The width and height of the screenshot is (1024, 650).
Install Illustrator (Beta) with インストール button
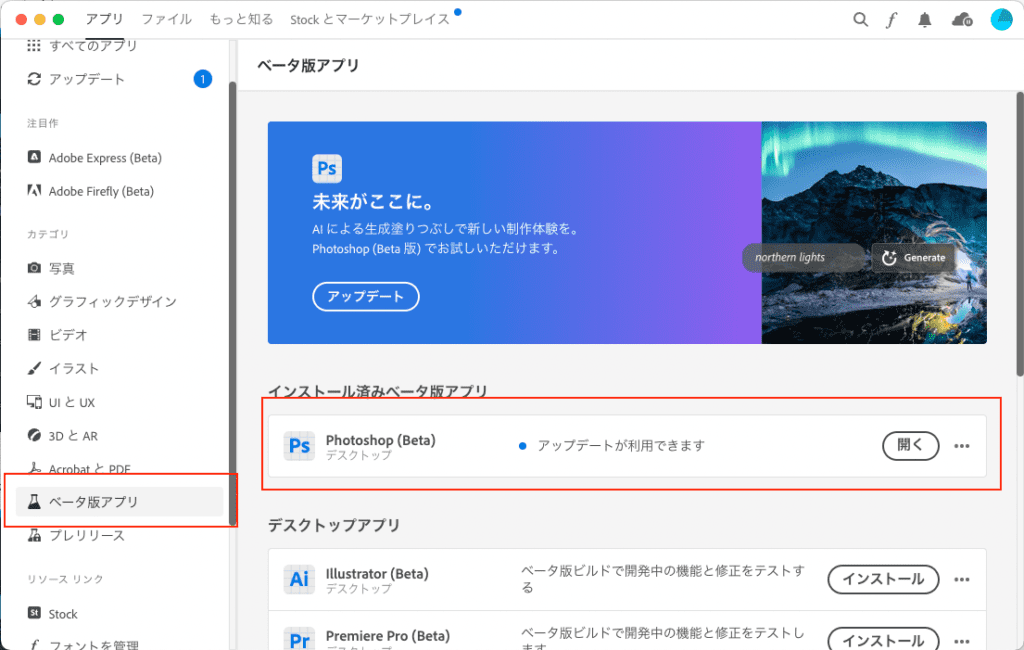(883, 579)
